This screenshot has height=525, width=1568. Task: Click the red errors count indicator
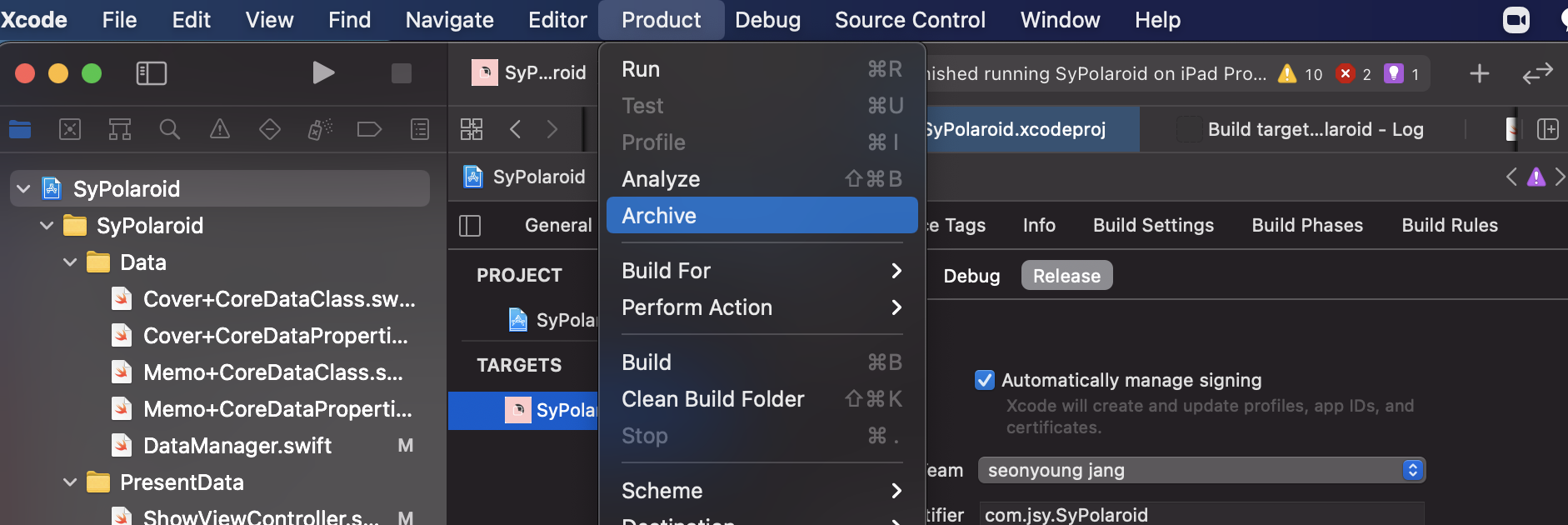pyautogui.click(x=1354, y=73)
